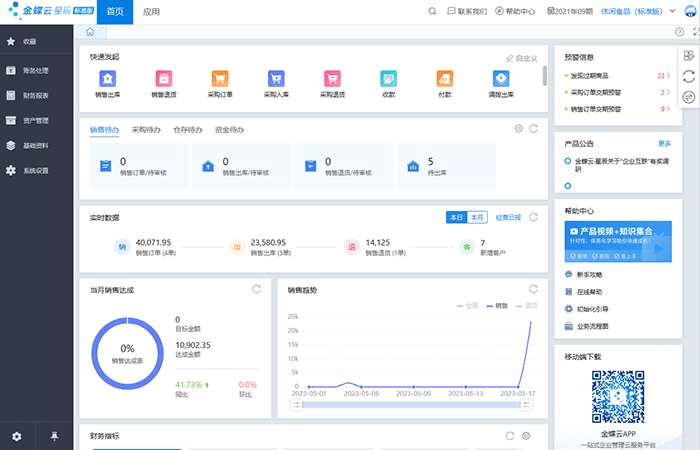The width and height of the screenshot is (700, 450).
Task: Refresh the 当月销售达成 panel
Action: pyautogui.click(x=257, y=290)
